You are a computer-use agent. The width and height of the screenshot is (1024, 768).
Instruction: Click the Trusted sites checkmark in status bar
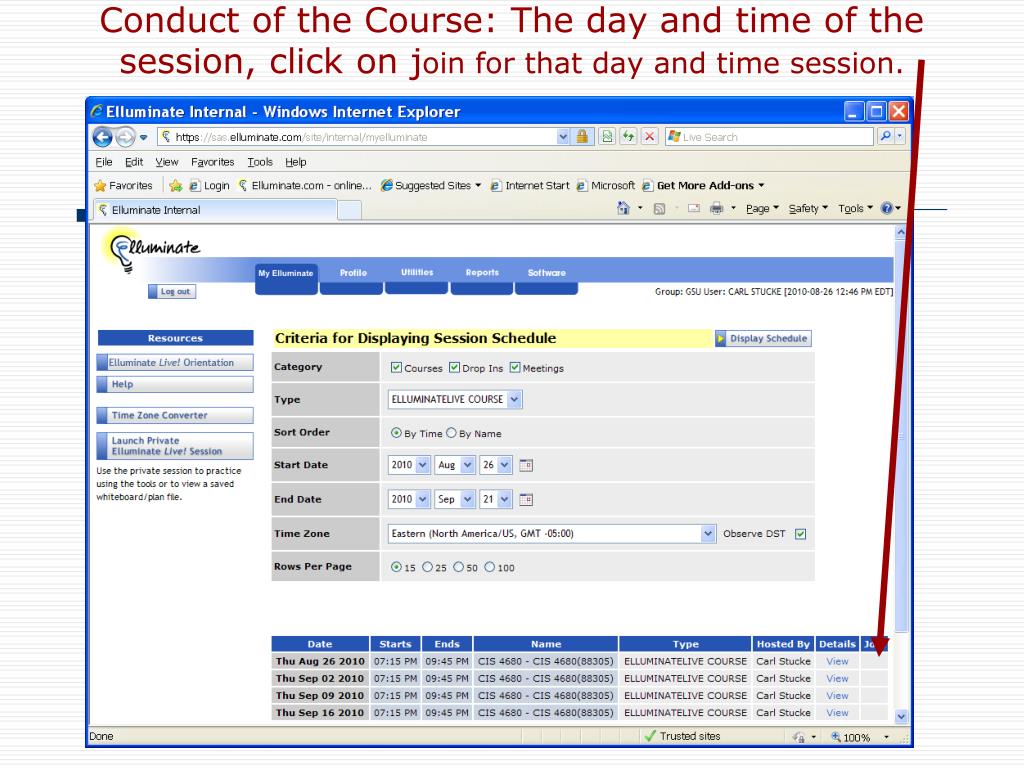(650, 736)
